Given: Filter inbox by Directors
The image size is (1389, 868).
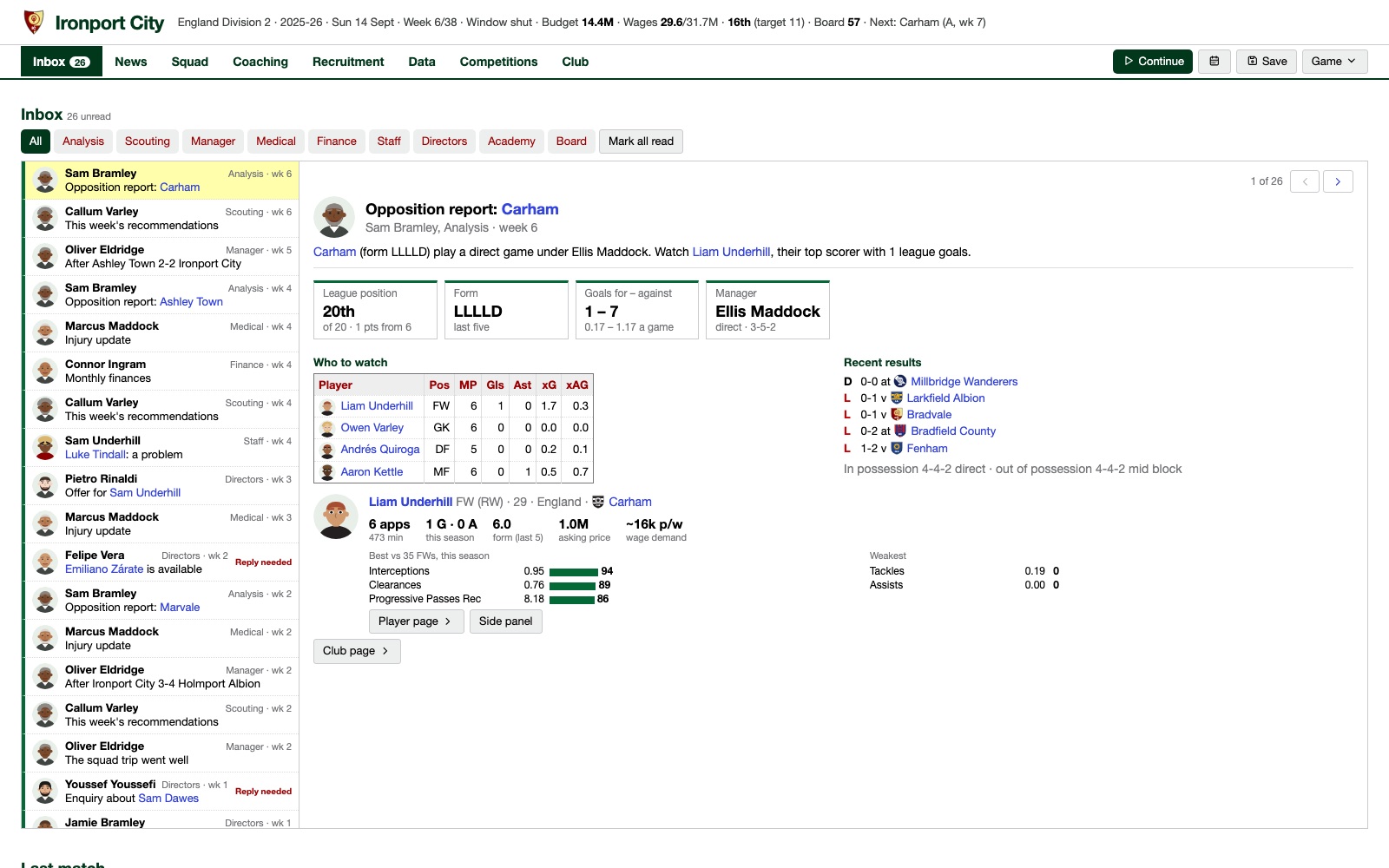Looking at the screenshot, I should pyautogui.click(x=444, y=141).
